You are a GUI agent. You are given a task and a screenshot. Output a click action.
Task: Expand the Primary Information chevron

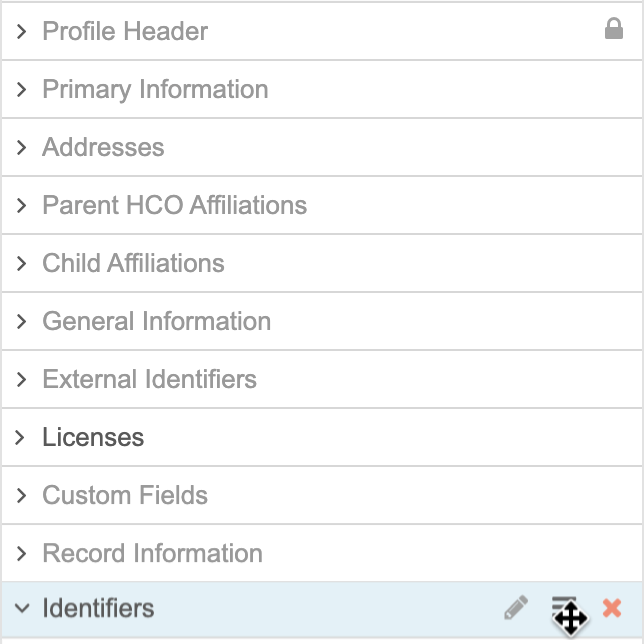pos(21,89)
